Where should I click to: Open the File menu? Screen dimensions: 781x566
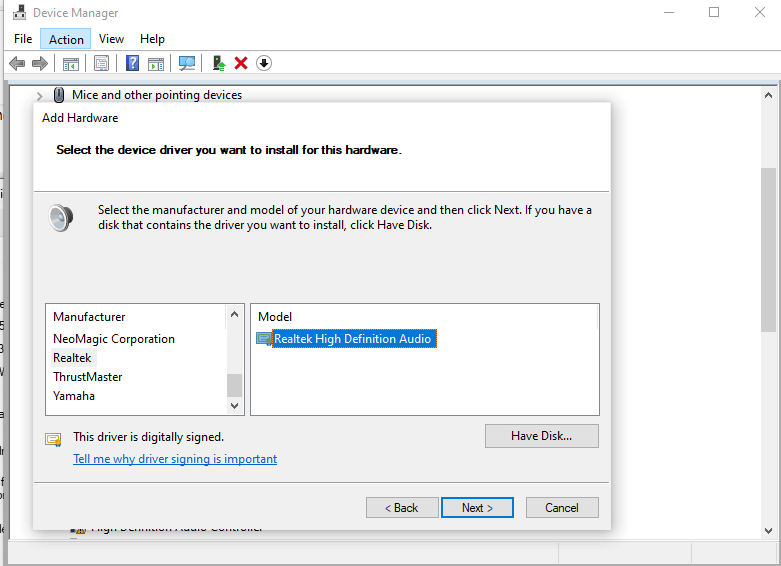coord(23,39)
